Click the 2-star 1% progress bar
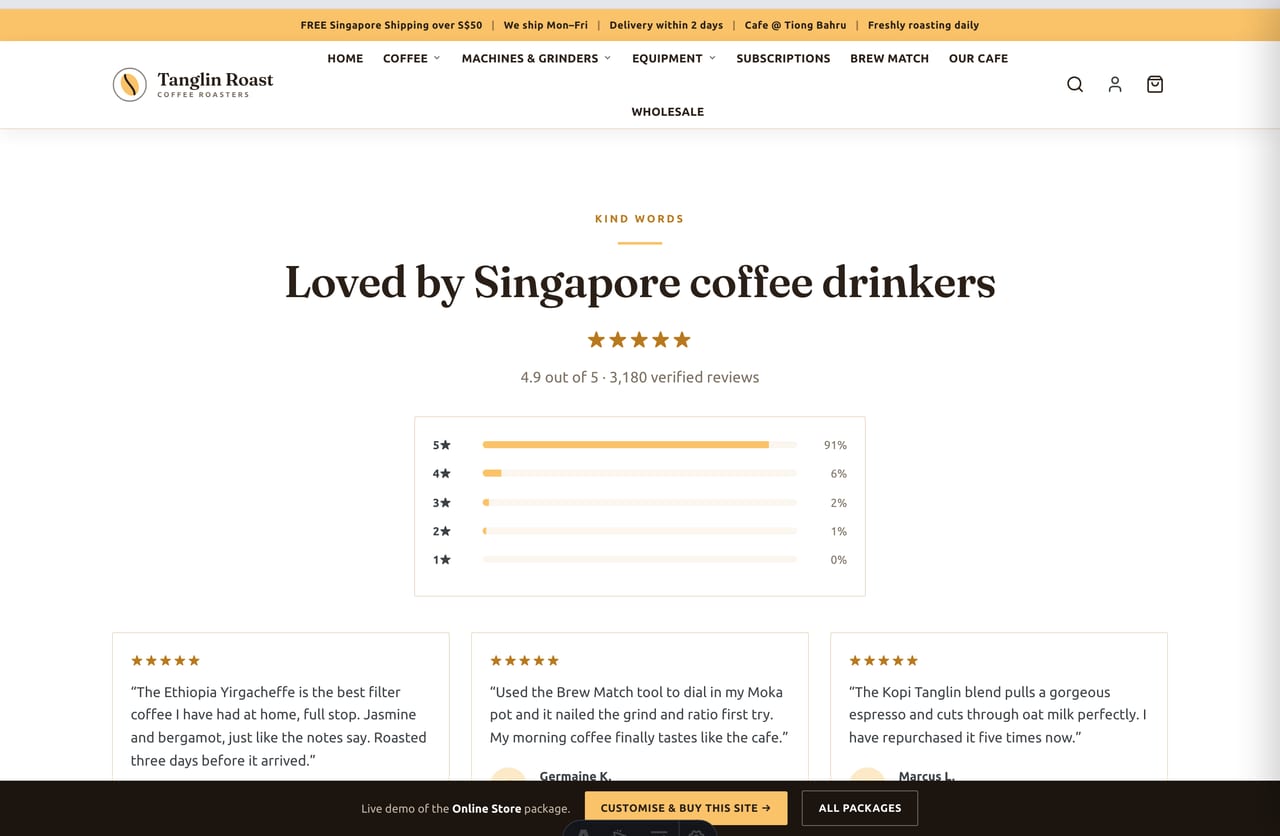Screen dimensions: 1280x836 [x=640, y=532]
